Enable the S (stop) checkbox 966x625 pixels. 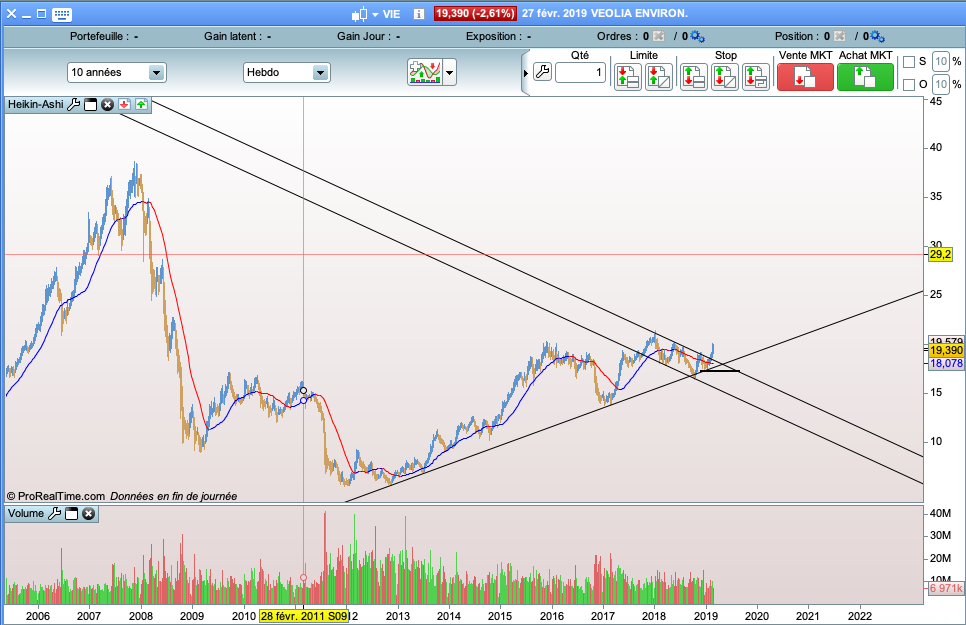(x=909, y=62)
